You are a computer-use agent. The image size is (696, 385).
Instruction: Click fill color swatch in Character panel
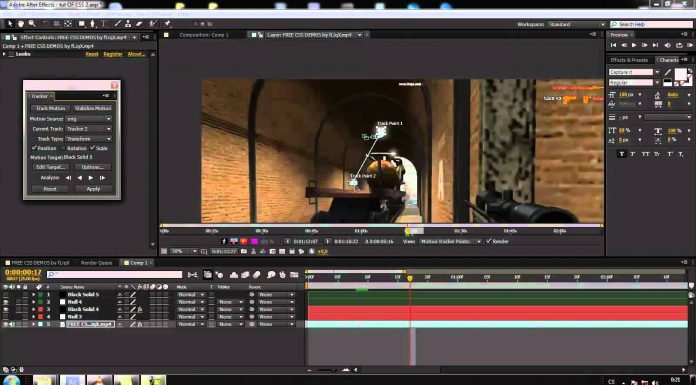click(680, 74)
